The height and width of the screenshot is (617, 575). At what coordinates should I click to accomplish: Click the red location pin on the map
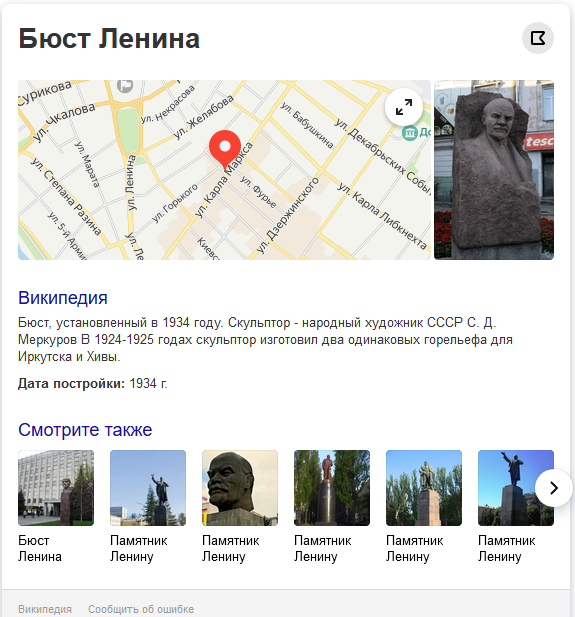225,150
